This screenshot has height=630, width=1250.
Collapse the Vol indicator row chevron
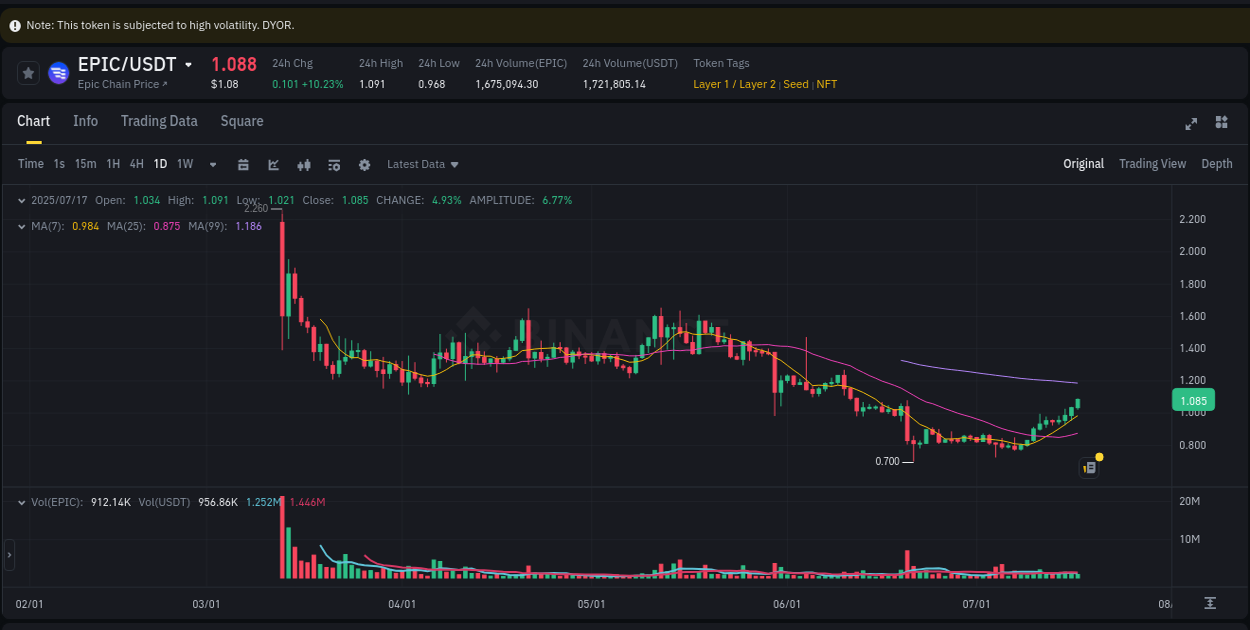pos(20,502)
